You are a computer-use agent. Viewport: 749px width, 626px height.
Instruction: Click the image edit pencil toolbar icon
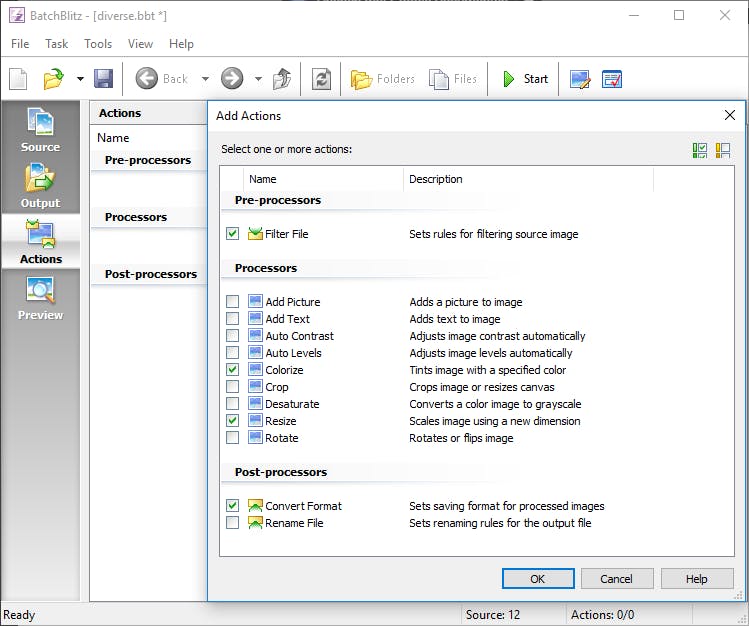click(x=580, y=79)
